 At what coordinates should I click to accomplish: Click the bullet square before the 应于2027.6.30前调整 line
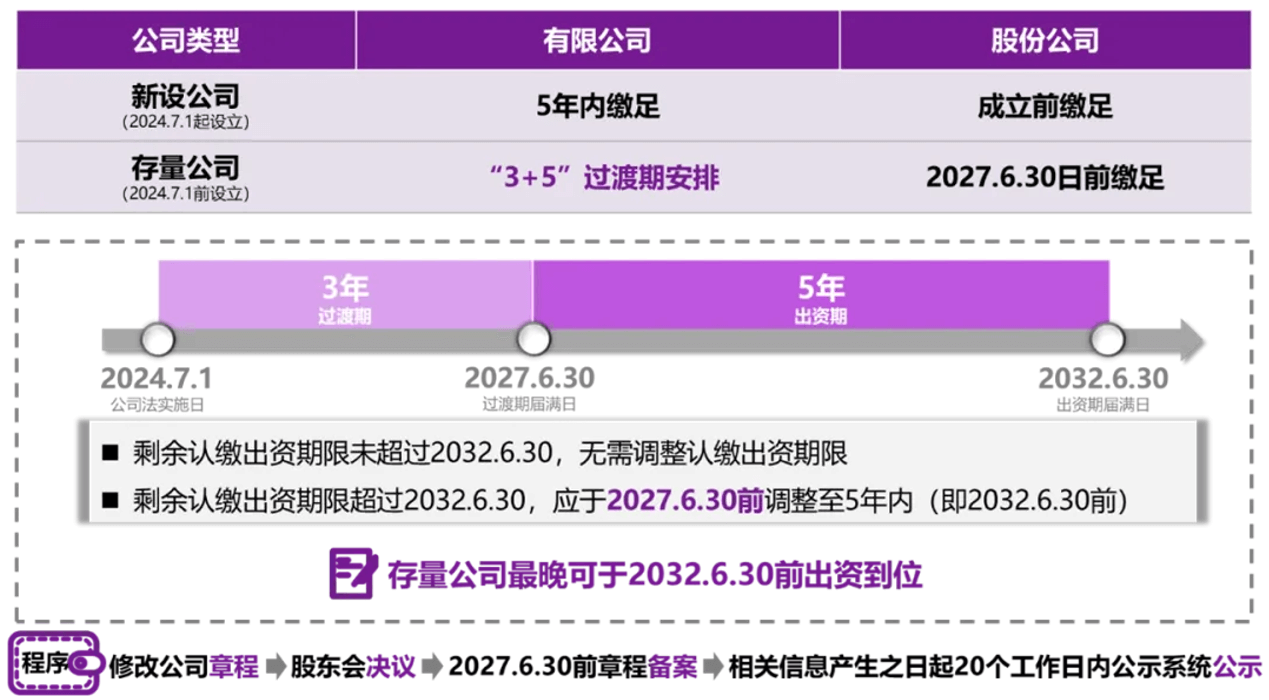(110, 500)
